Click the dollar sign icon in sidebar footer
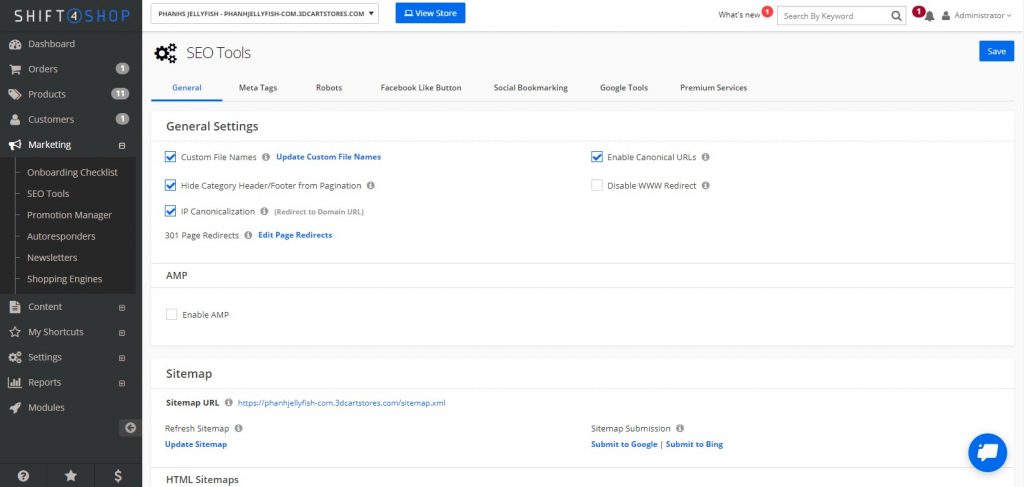Viewport: 1024px width, 487px height. click(x=118, y=476)
